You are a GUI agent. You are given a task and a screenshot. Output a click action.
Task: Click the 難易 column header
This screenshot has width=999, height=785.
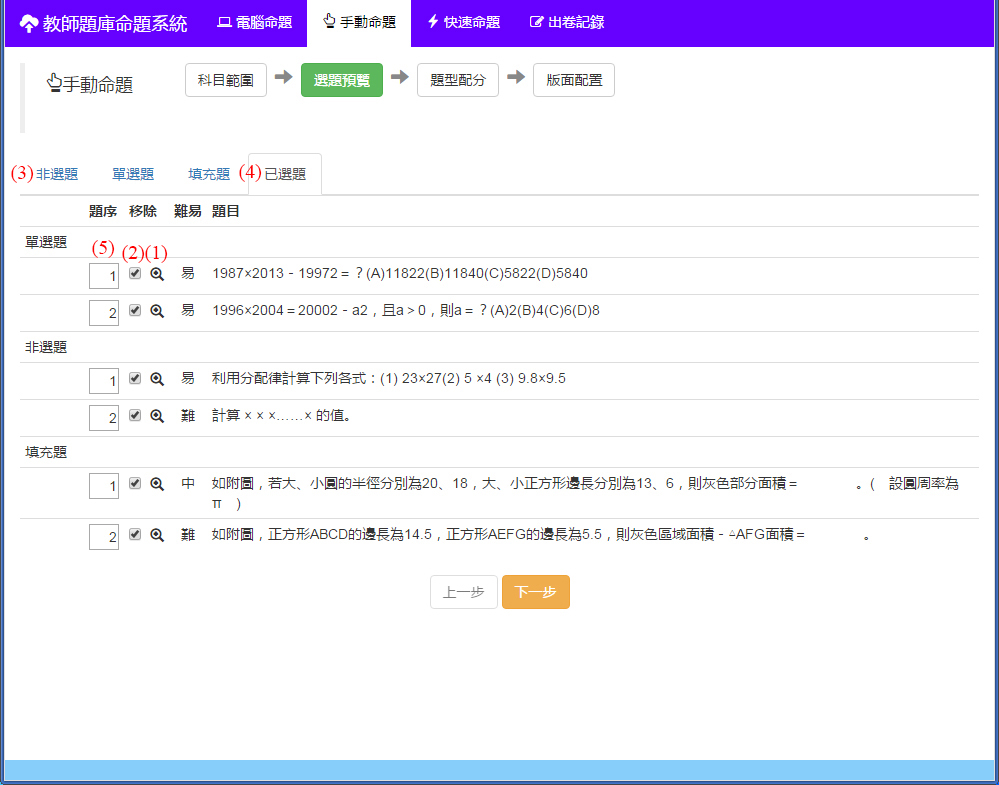(x=188, y=212)
